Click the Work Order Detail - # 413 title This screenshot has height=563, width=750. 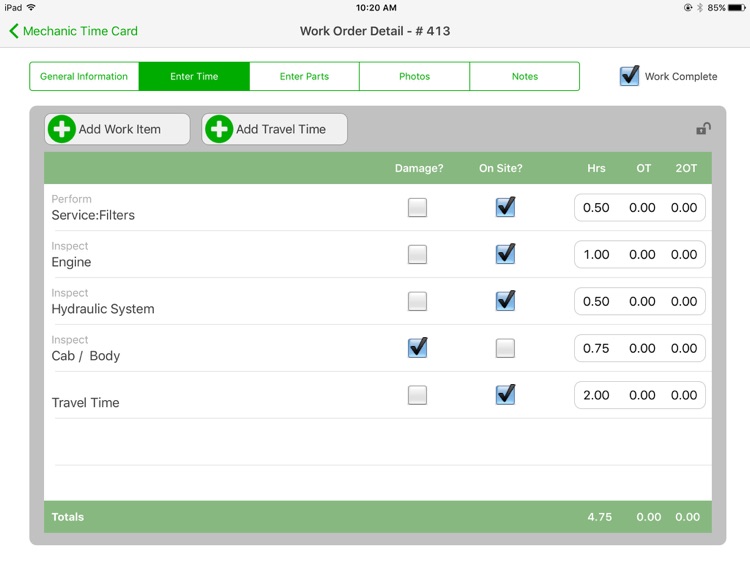pyautogui.click(x=375, y=31)
